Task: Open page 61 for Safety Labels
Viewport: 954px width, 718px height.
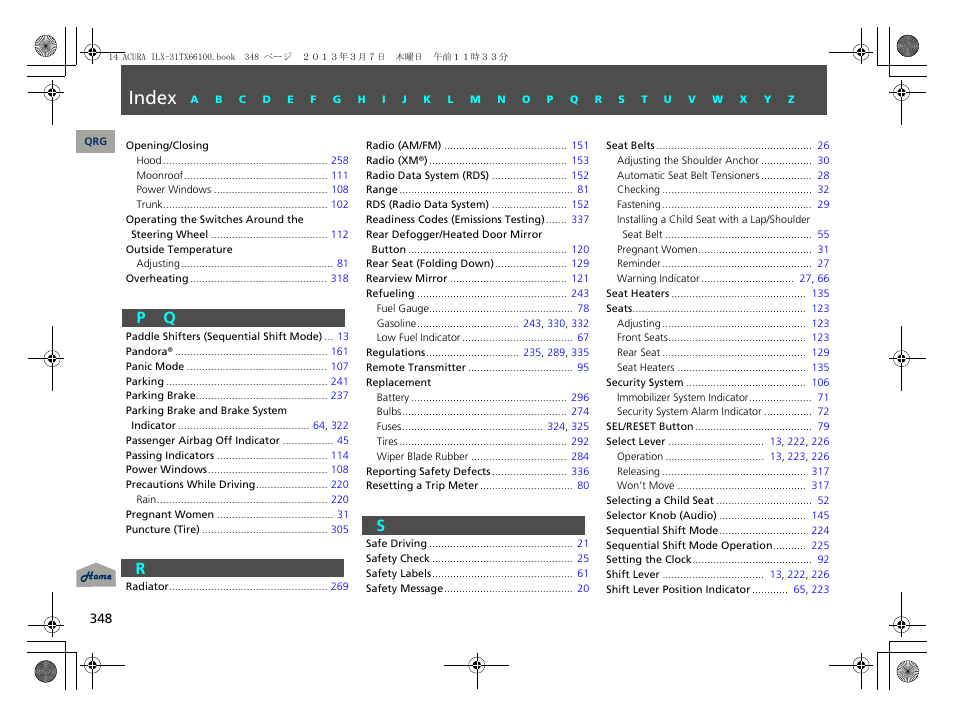Action: click(583, 573)
